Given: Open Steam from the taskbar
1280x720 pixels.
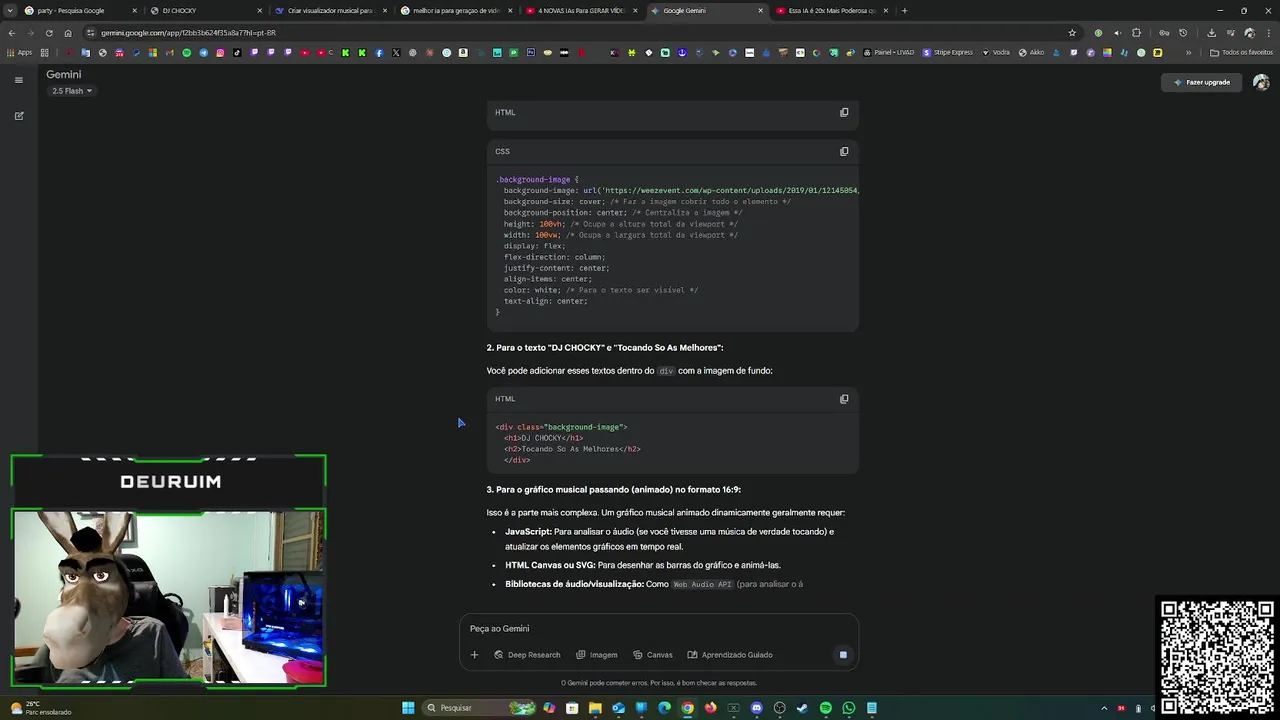Looking at the screenshot, I should coord(802,708).
